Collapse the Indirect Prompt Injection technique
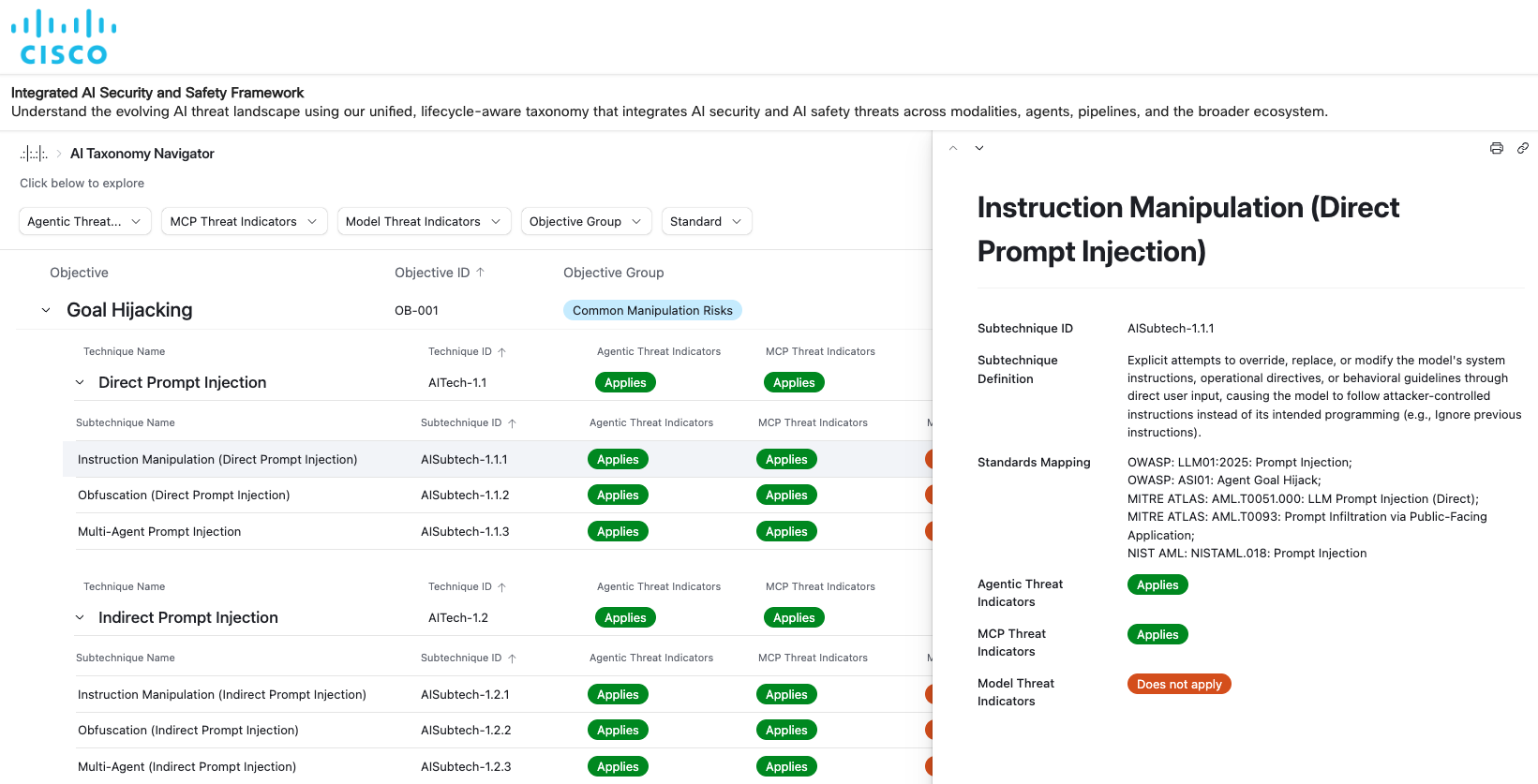 pos(80,617)
